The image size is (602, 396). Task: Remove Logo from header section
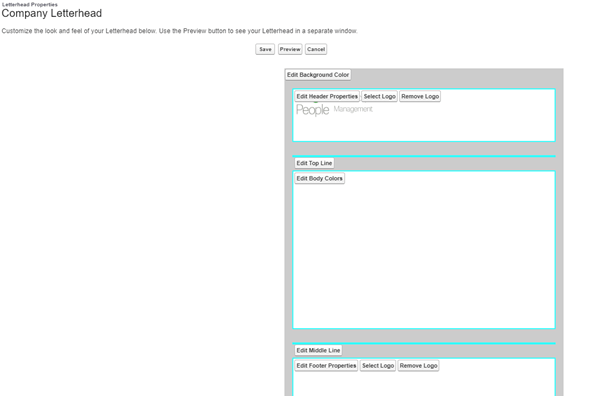420,96
